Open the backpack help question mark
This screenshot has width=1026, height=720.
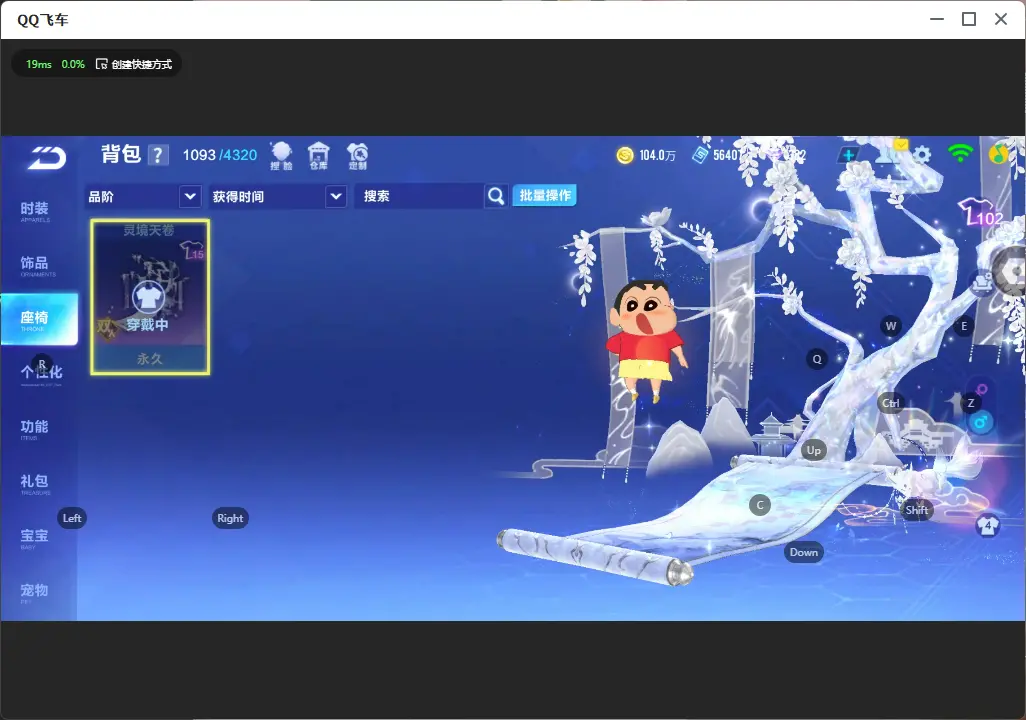(x=157, y=155)
